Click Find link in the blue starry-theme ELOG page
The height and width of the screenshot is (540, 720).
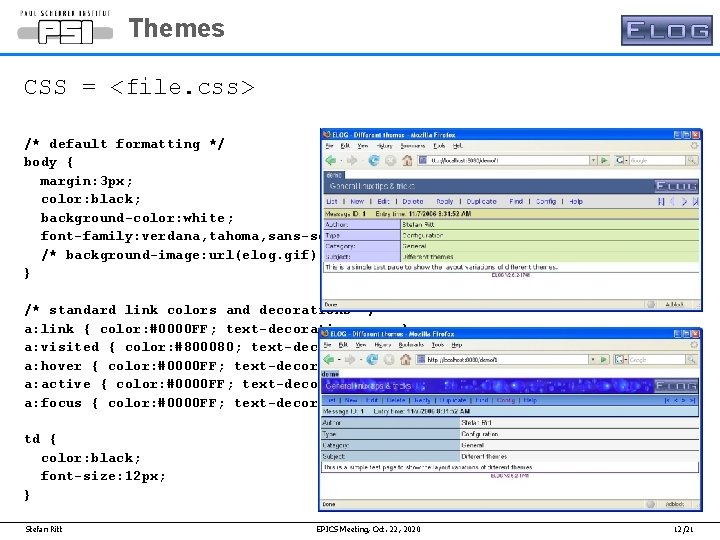pos(481,400)
